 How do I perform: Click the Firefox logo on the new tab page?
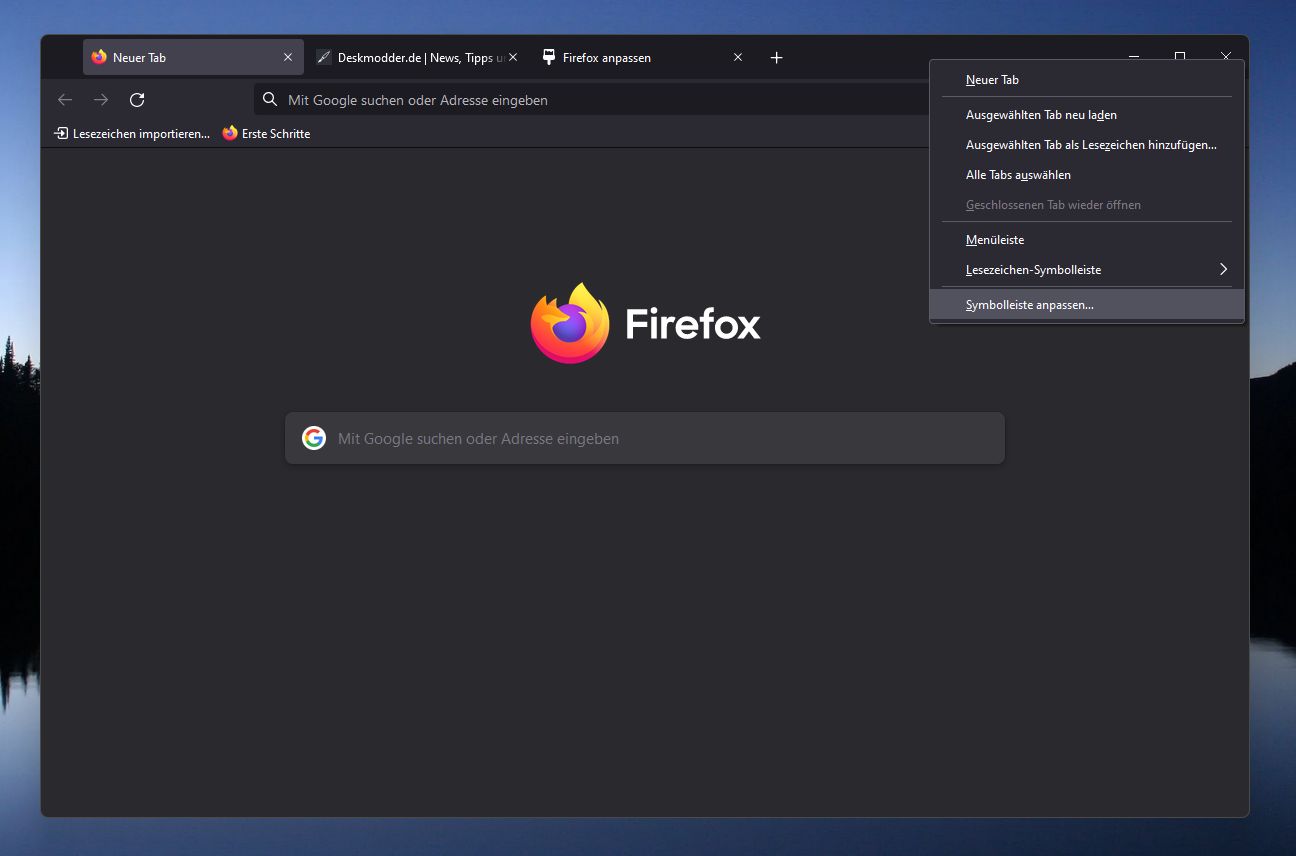[570, 323]
